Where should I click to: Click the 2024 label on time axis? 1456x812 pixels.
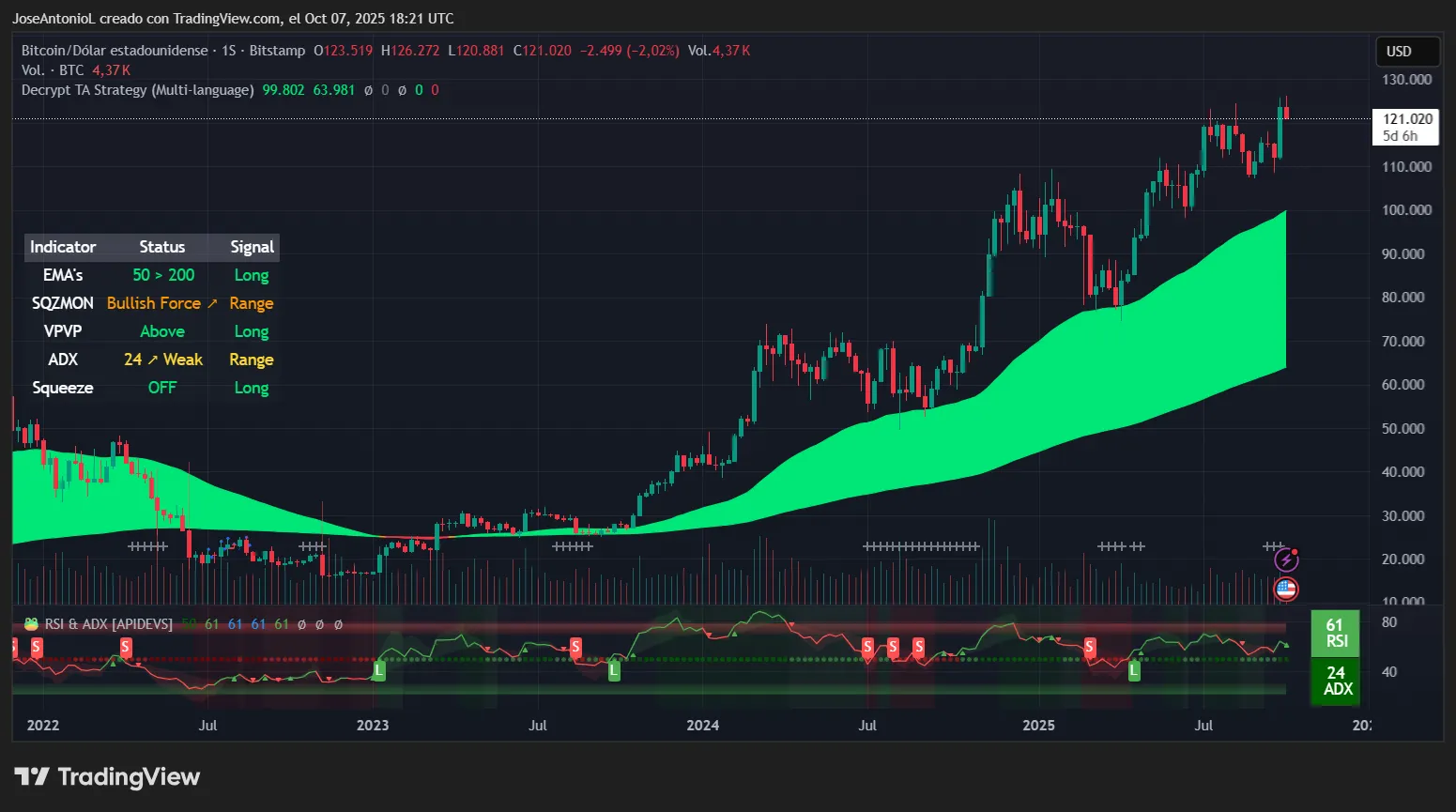702,725
